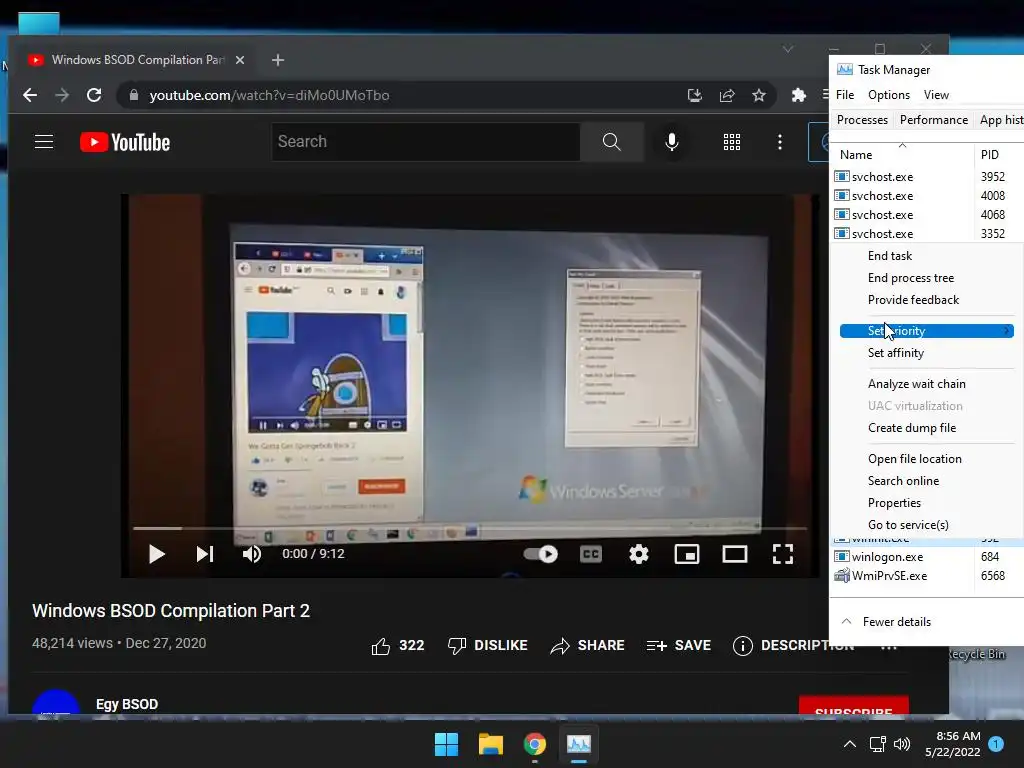1024x768 pixels.
Task: Switch to Processes tab
Action: coord(862,120)
